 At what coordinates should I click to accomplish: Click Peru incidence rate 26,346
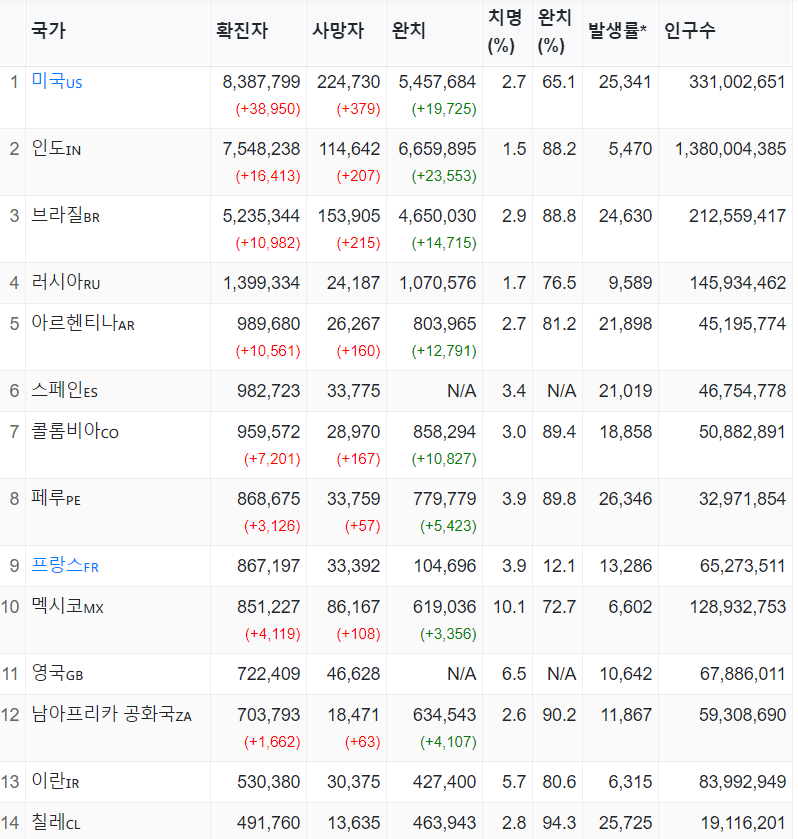pyautogui.click(x=625, y=499)
